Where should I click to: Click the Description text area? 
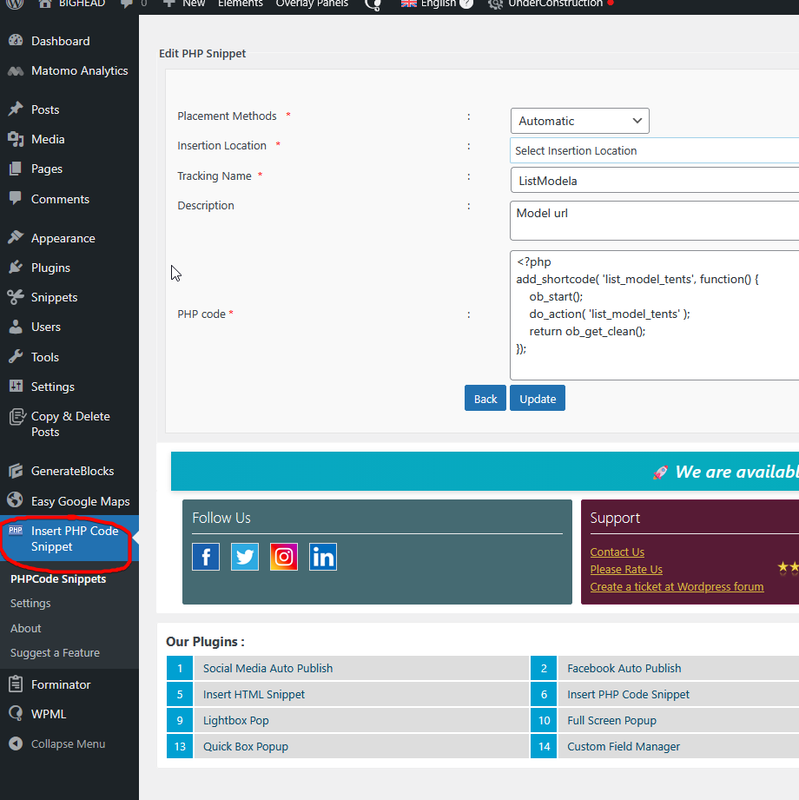[x=654, y=220]
